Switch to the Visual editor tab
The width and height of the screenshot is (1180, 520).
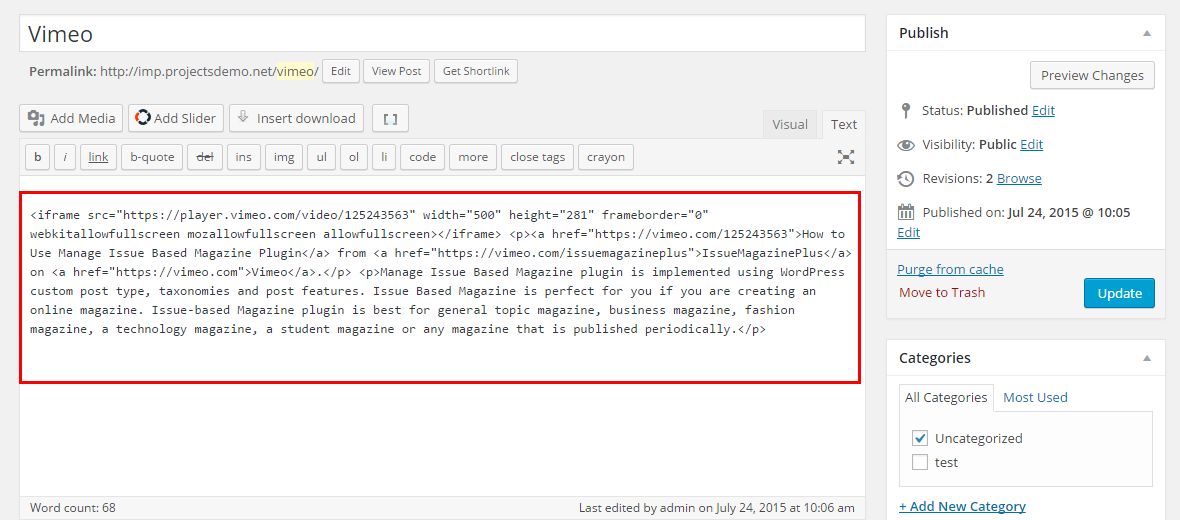point(789,124)
